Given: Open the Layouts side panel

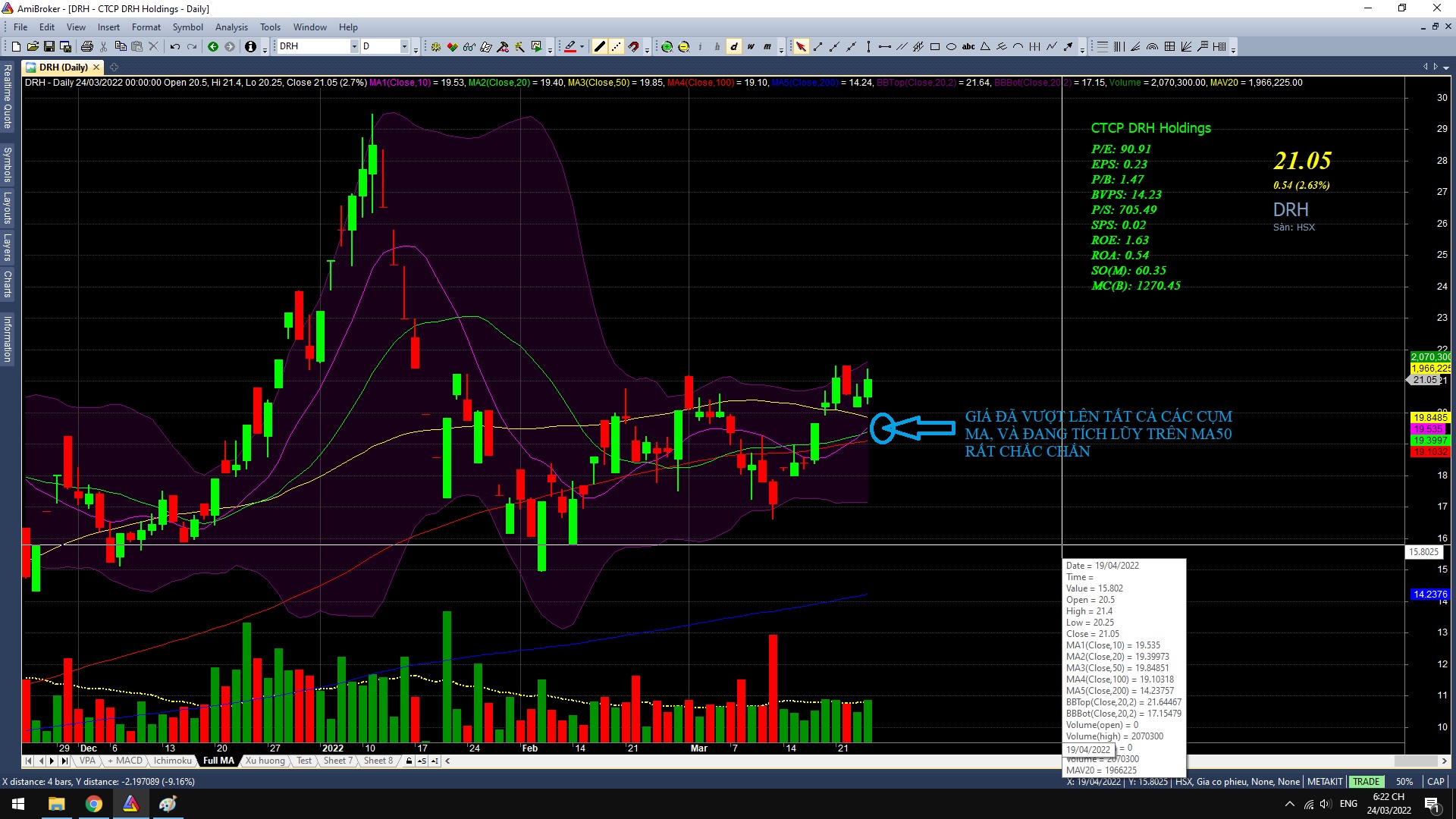Looking at the screenshot, I should pyautogui.click(x=8, y=208).
